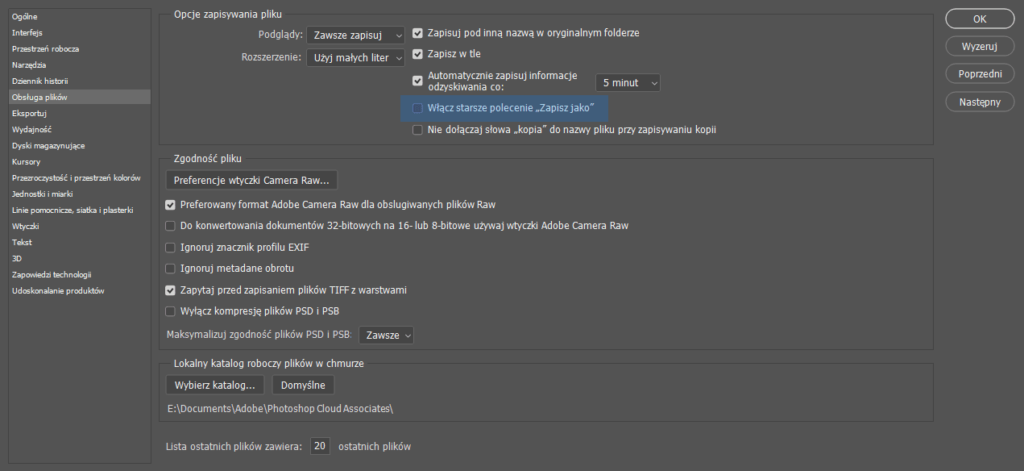The width and height of the screenshot is (1024, 471).
Task: Click the OK button
Action: coord(980,19)
